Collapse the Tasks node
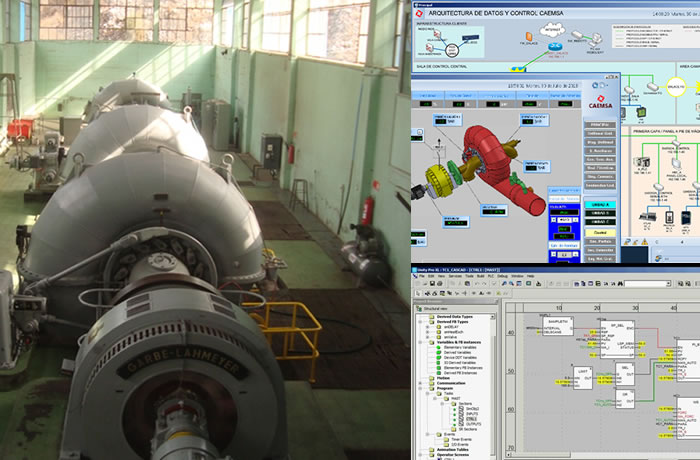 pos(427,393)
